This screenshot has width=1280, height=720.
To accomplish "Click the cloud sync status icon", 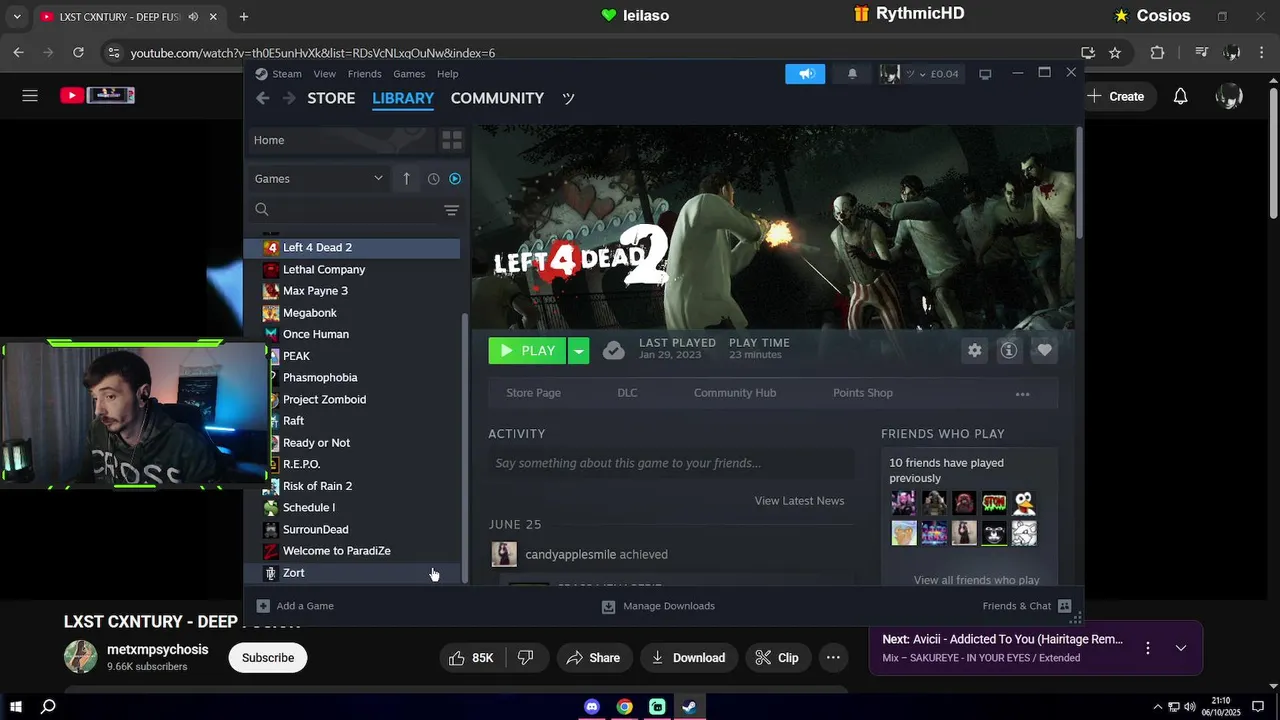I will [x=614, y=350].
